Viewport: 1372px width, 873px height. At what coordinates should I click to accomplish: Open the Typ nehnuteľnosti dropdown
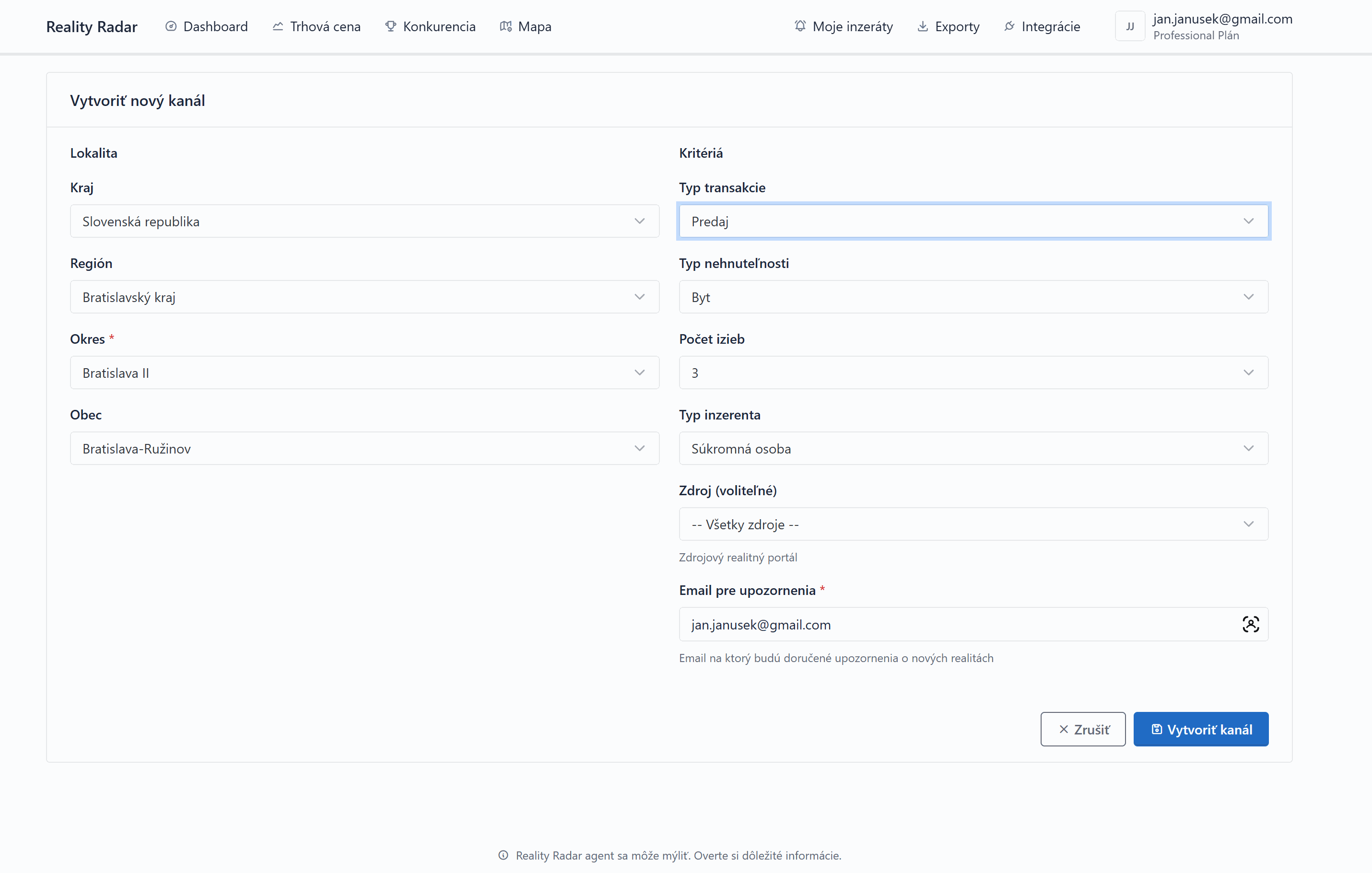tap(973, 297)
